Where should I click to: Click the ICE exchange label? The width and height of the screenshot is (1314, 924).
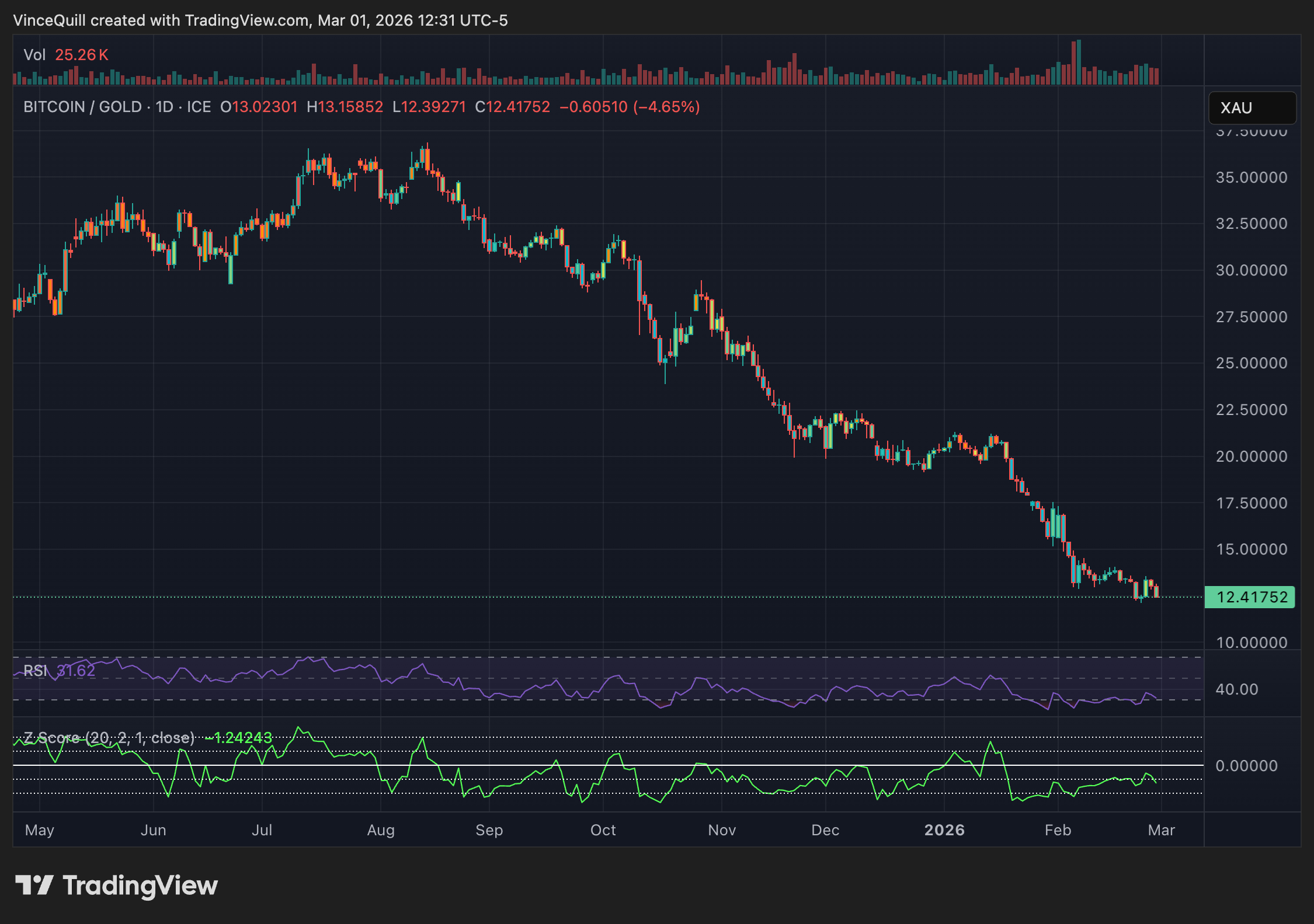[x=199, y=106]
